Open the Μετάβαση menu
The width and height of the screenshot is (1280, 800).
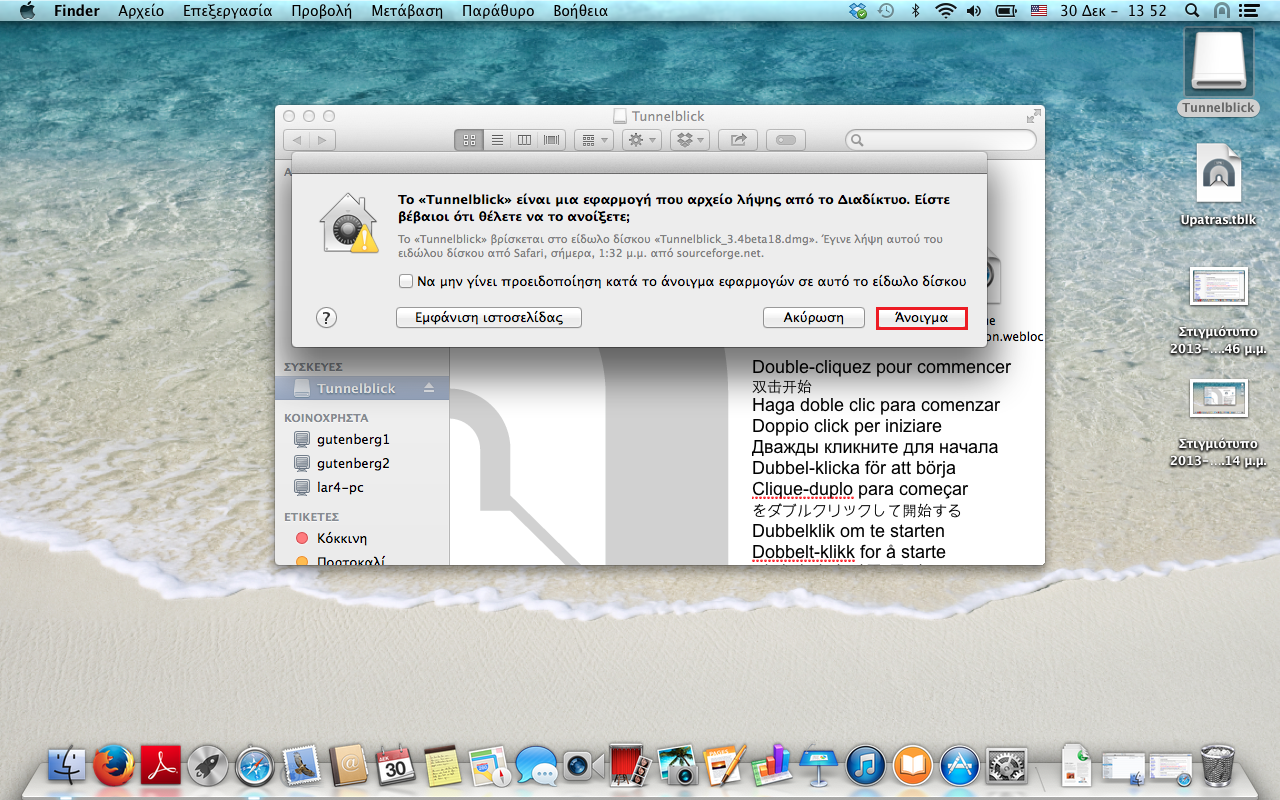tap(407, 11)
